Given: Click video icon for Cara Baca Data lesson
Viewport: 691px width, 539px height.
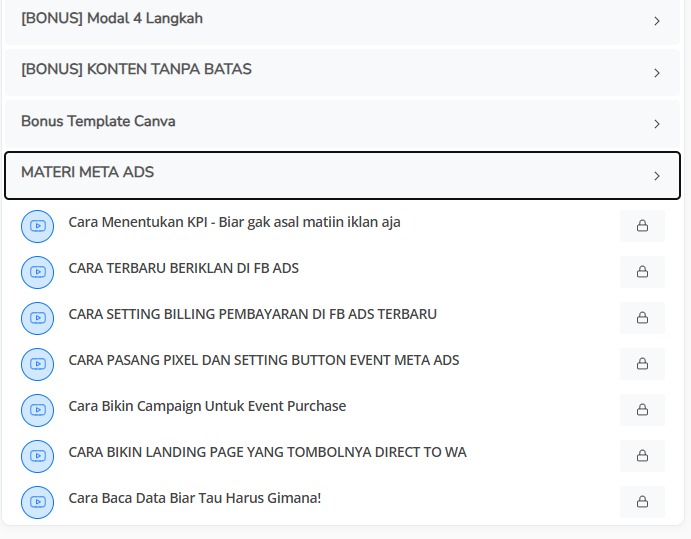Looking at the screenshot, I should coord(37,502).
